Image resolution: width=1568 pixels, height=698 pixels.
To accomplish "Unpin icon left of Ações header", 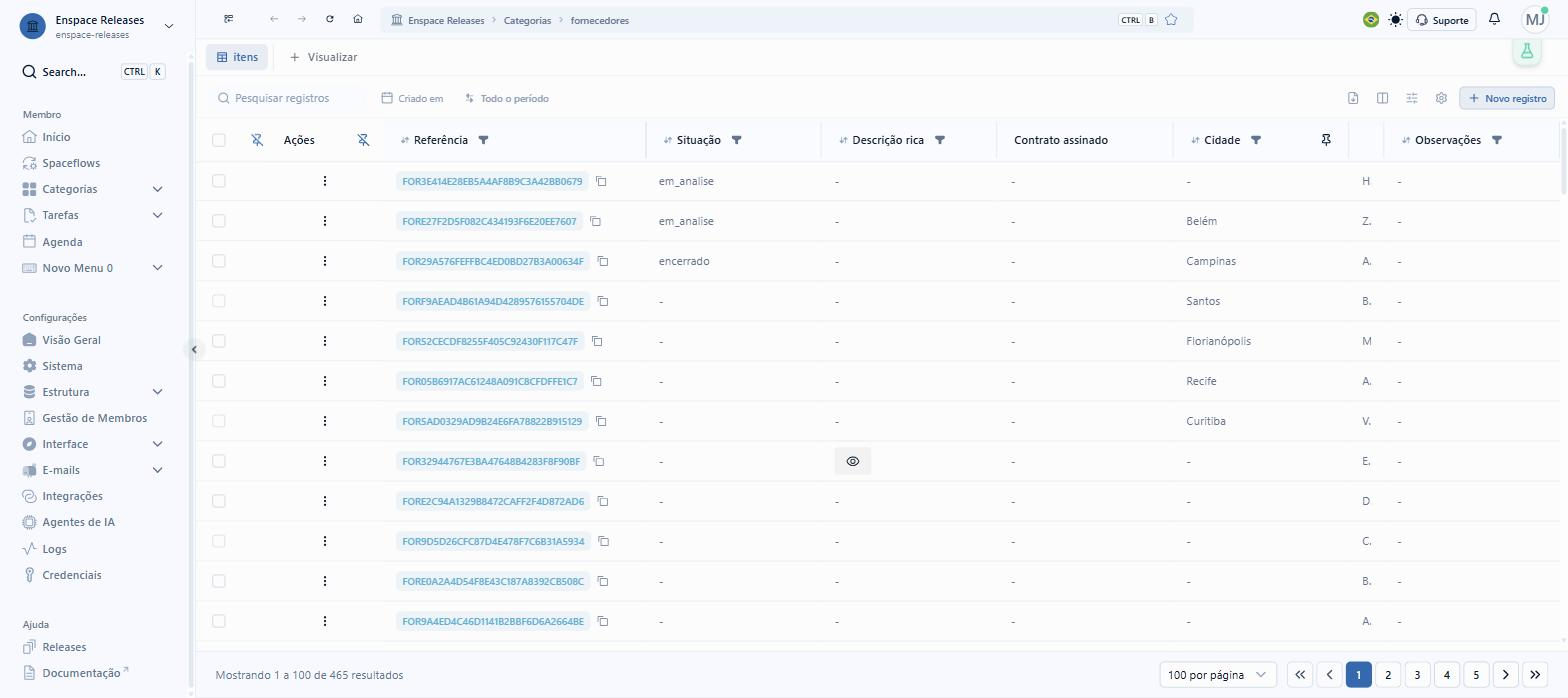I will pos(257,140).
